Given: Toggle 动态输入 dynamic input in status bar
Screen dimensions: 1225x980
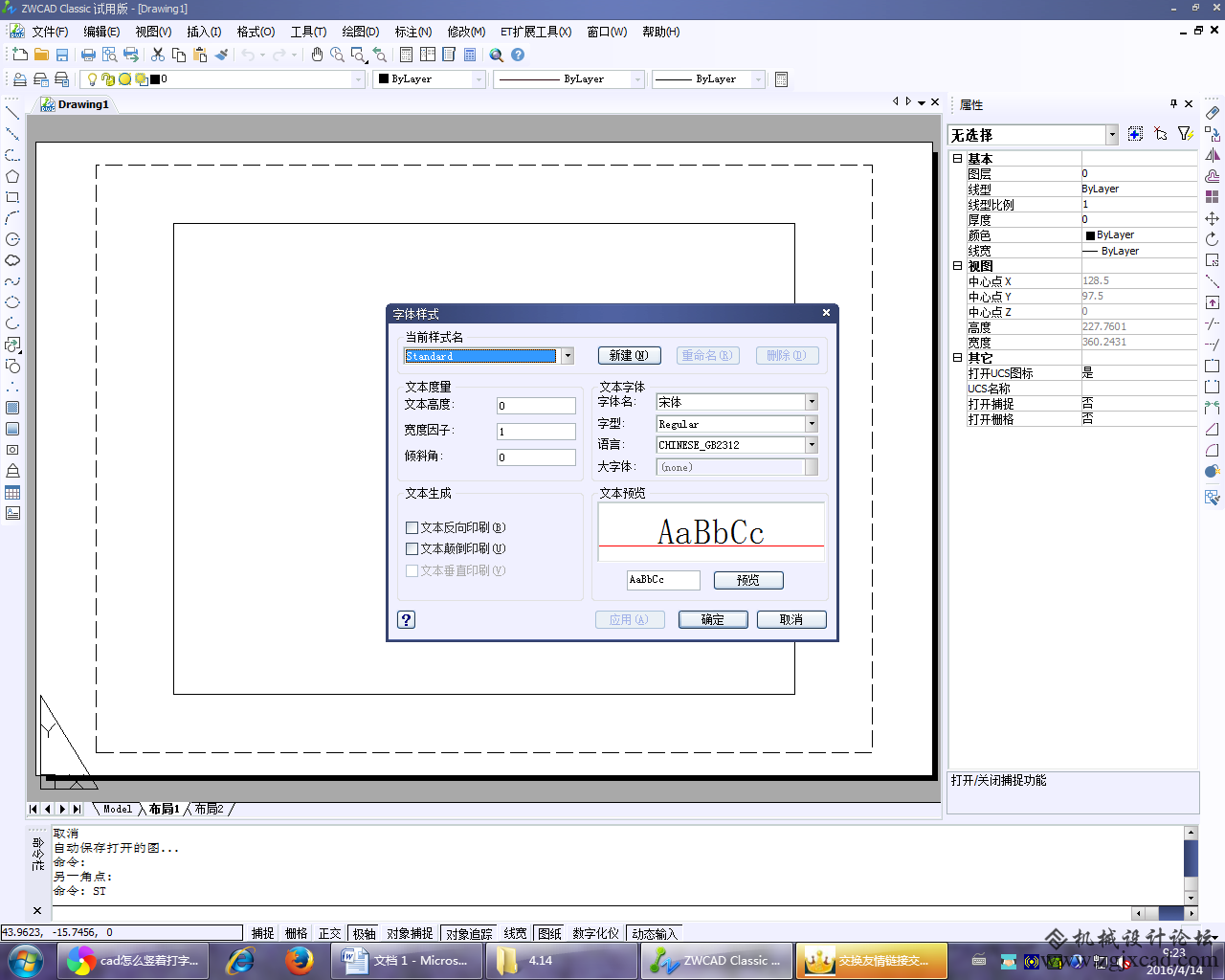Looking at the screenshot, I should pos(654,933).
